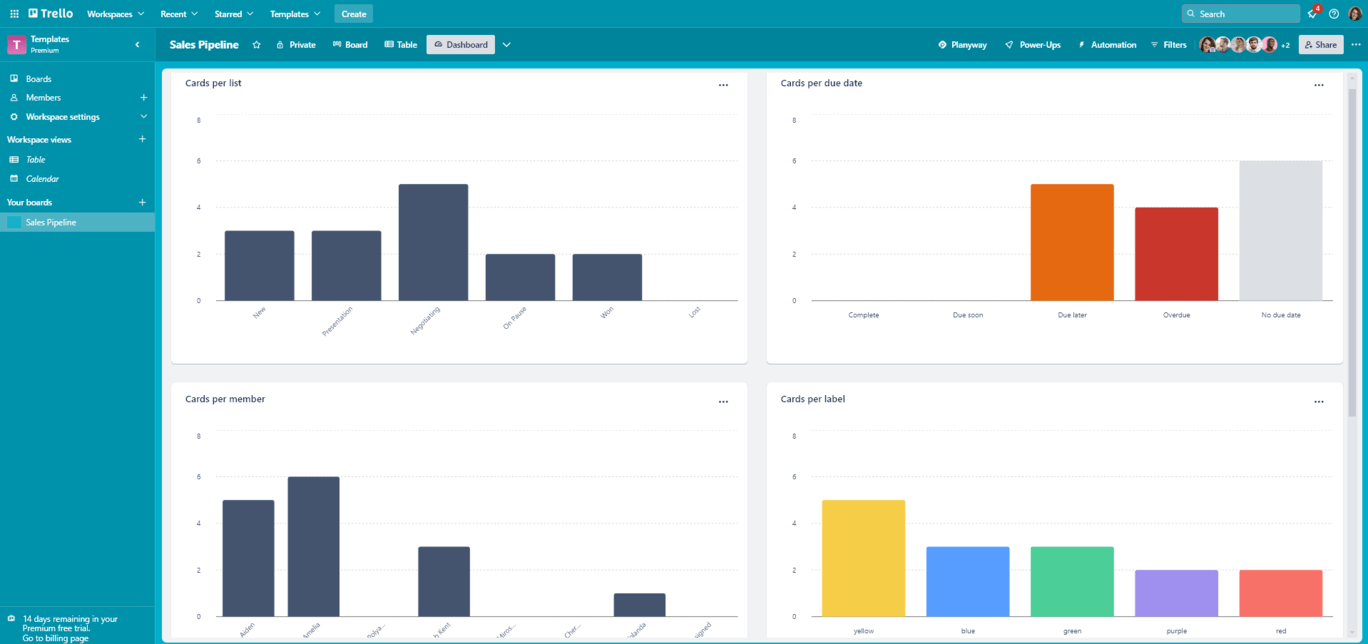Open Power-Ups from board header
The width and height of the screenshot is (1368, 644).
tap(1032, 45)
